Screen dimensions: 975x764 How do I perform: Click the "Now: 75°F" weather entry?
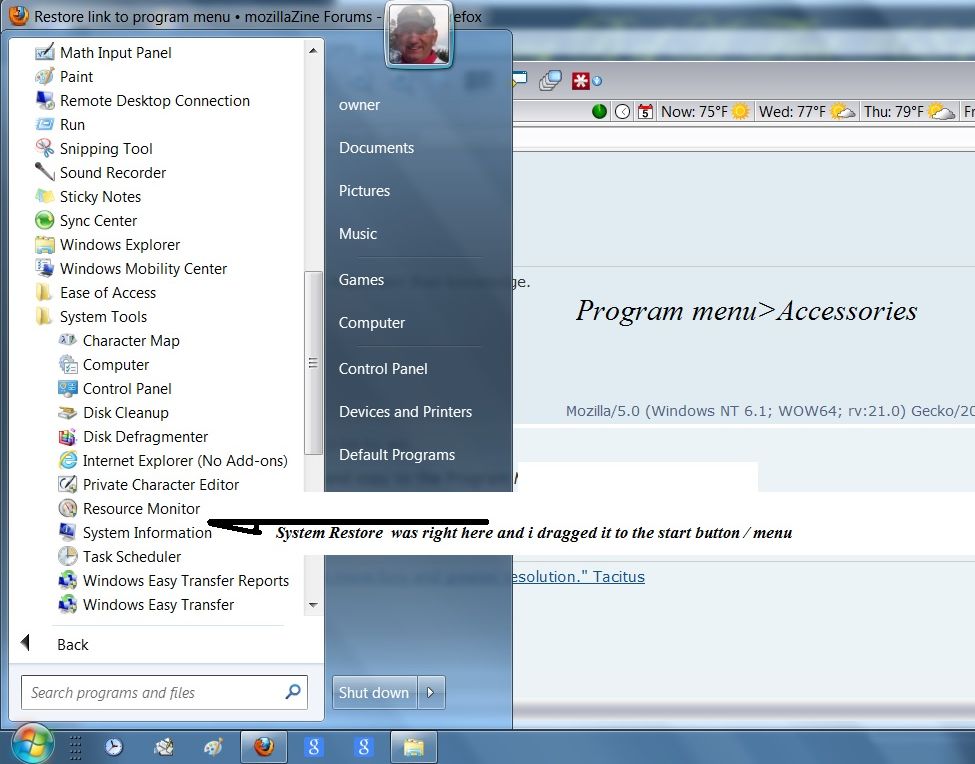click(705, 112)
